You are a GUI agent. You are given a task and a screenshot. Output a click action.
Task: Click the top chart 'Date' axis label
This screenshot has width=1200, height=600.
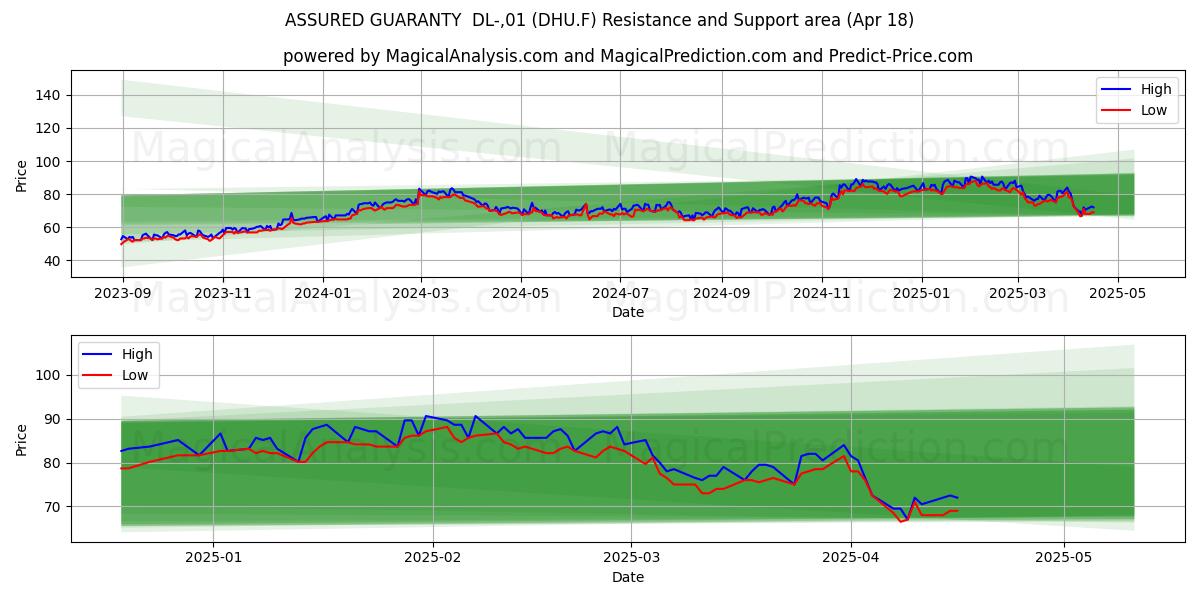pyautogui.click(x=628, y=313)
